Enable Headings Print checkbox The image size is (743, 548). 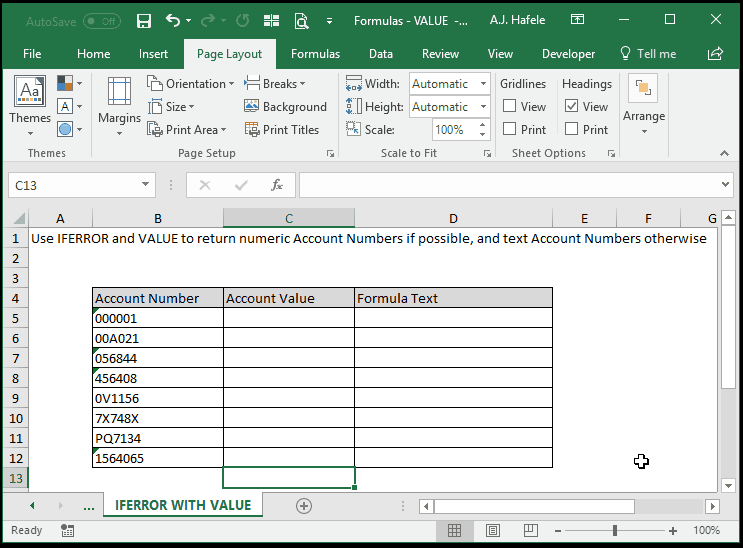(x=571, y=128)
